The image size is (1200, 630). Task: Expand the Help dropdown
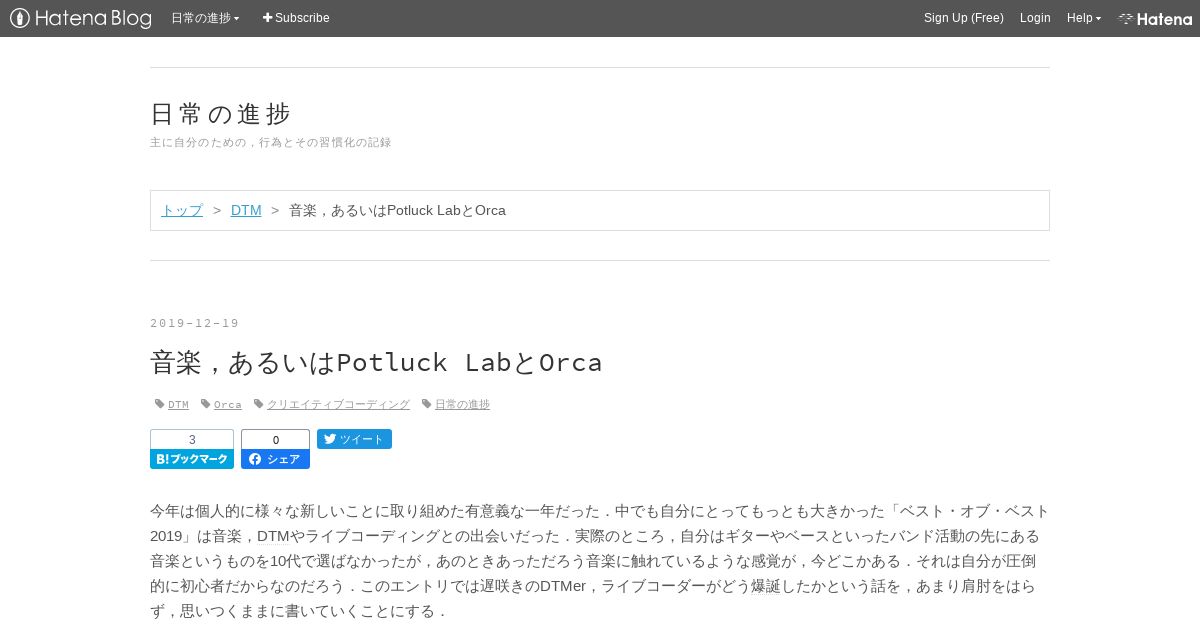(x=1084, y=18)
